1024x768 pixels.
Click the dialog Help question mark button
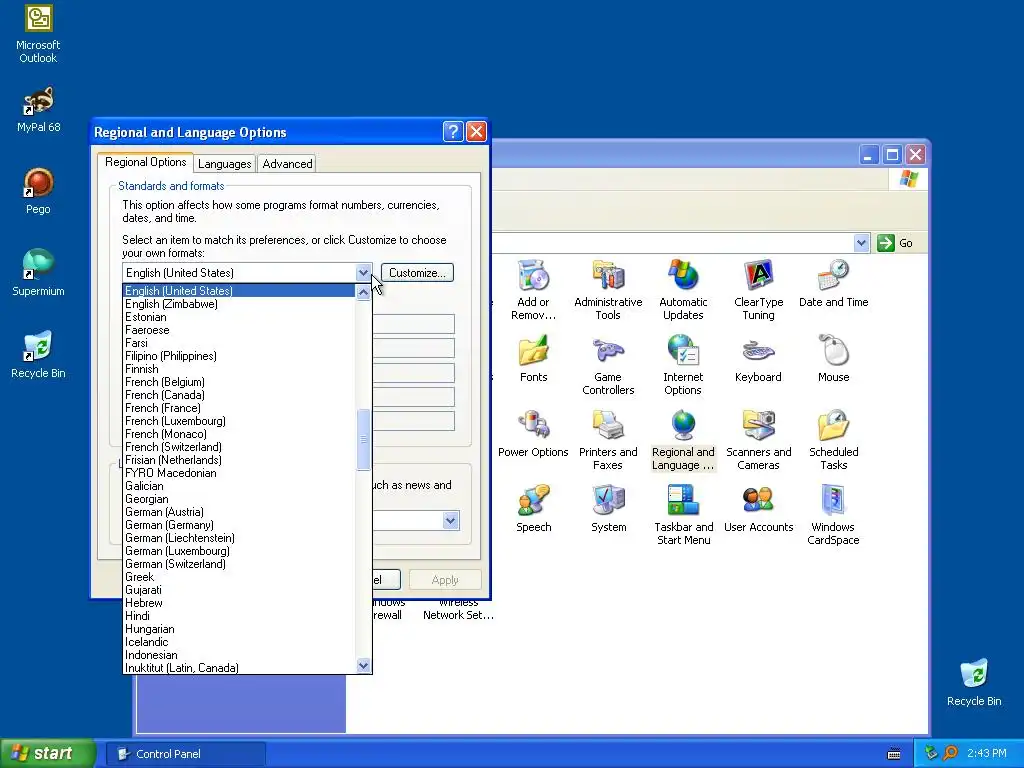[453, 132]
